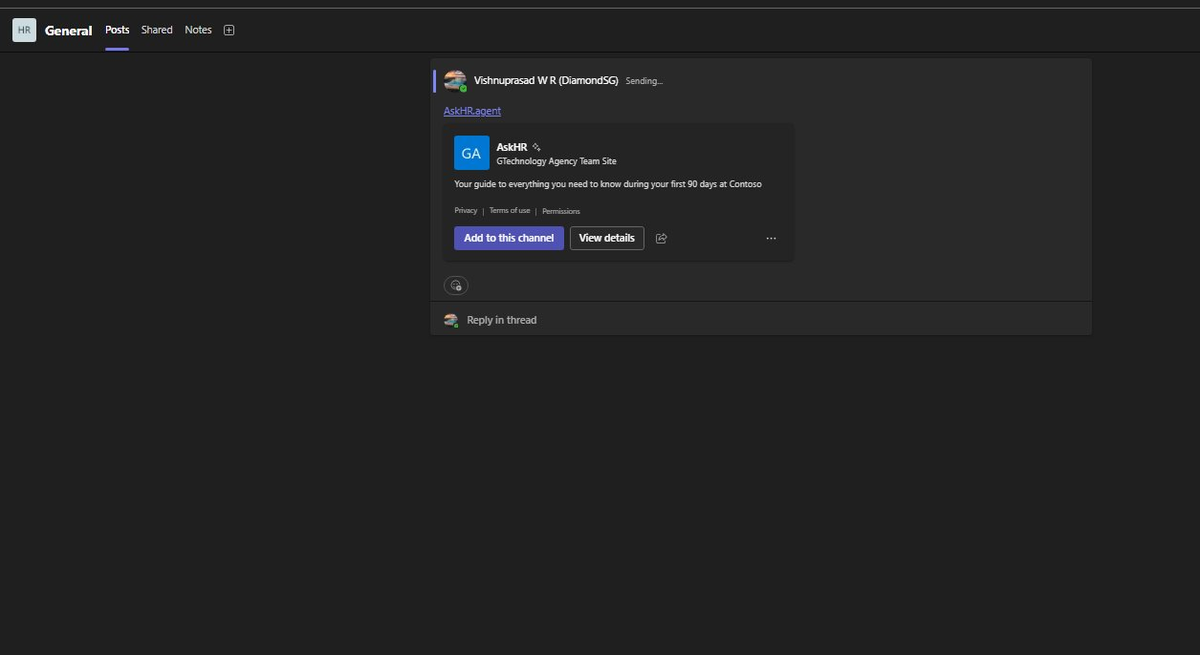Screen dimensions: 1200x655
Task: Open the Terms of use link
Action: click(509, 210)
